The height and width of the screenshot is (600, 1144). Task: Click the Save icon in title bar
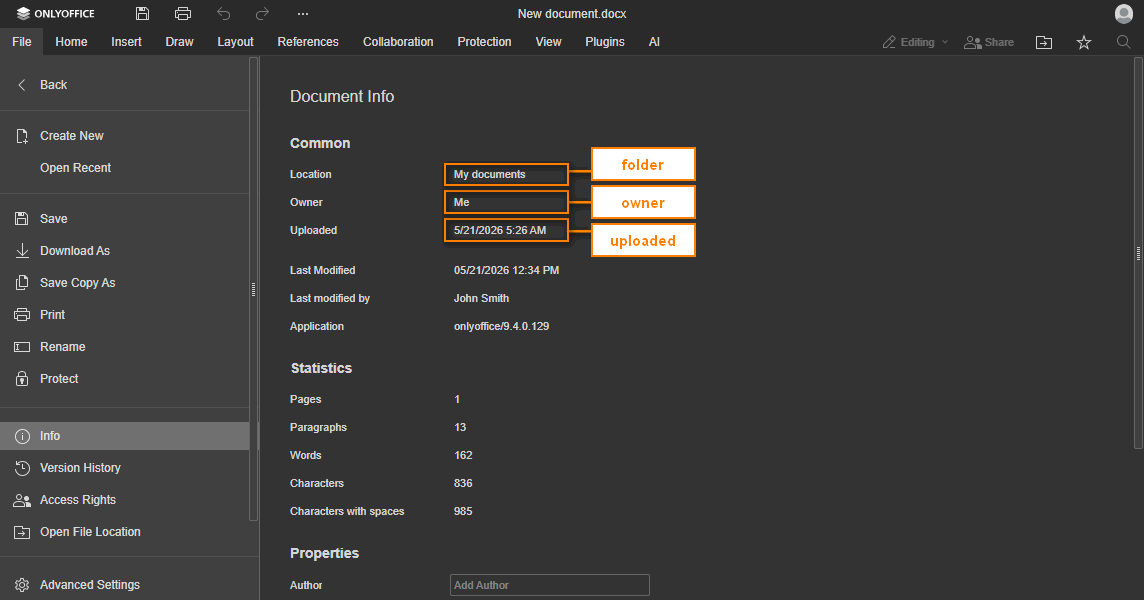coord(142,14)
